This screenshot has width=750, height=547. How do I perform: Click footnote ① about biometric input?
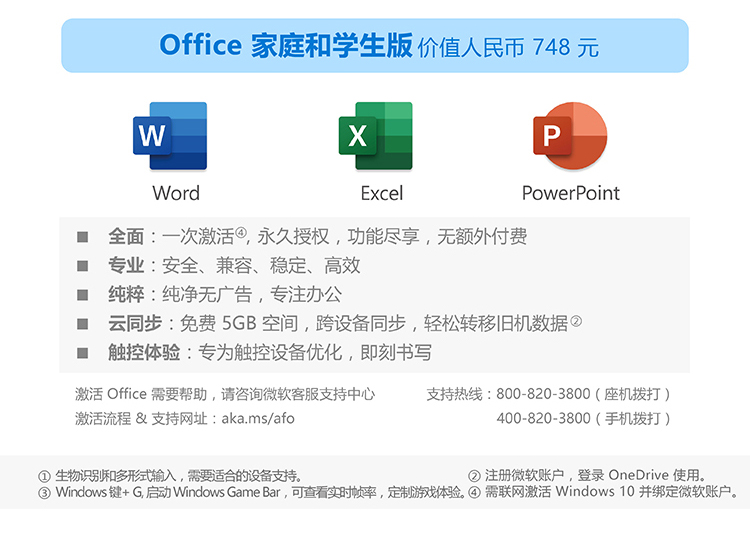click(x=170, y=476)
